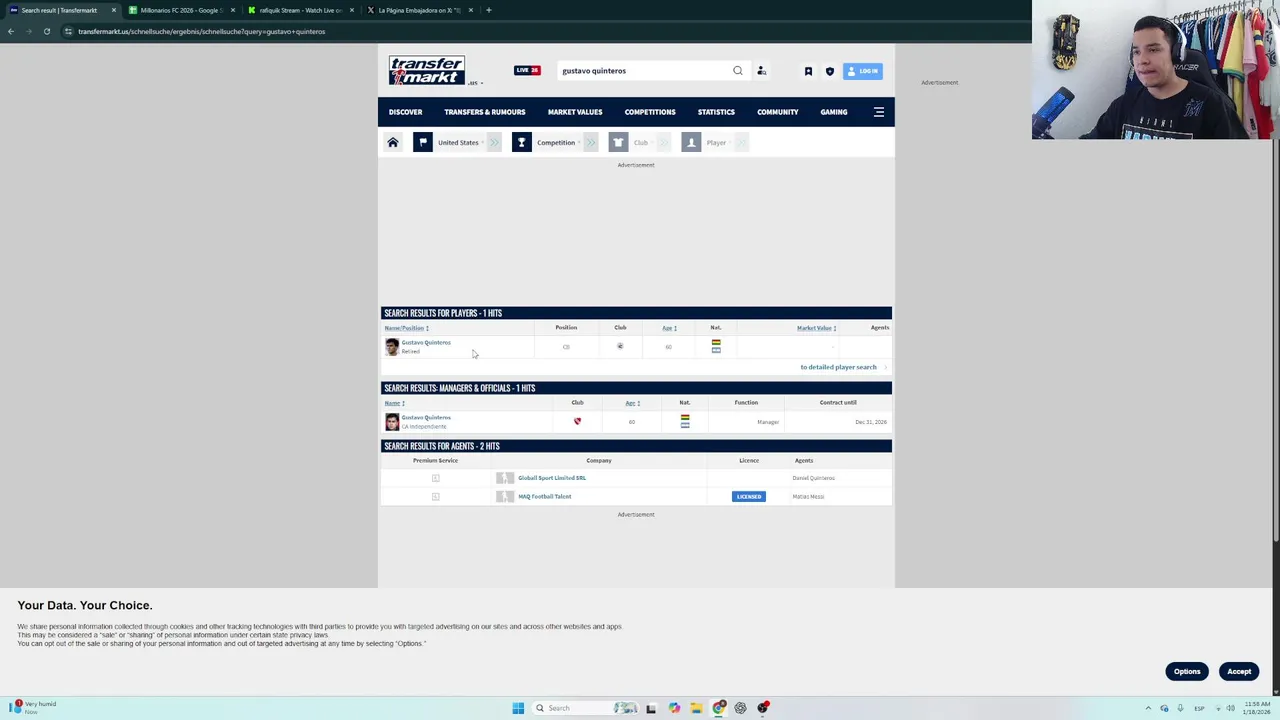The width and height of the screenshot is (1280, 720).
Task: Follow the to detailed player search link
Action: tap(838, 367)
